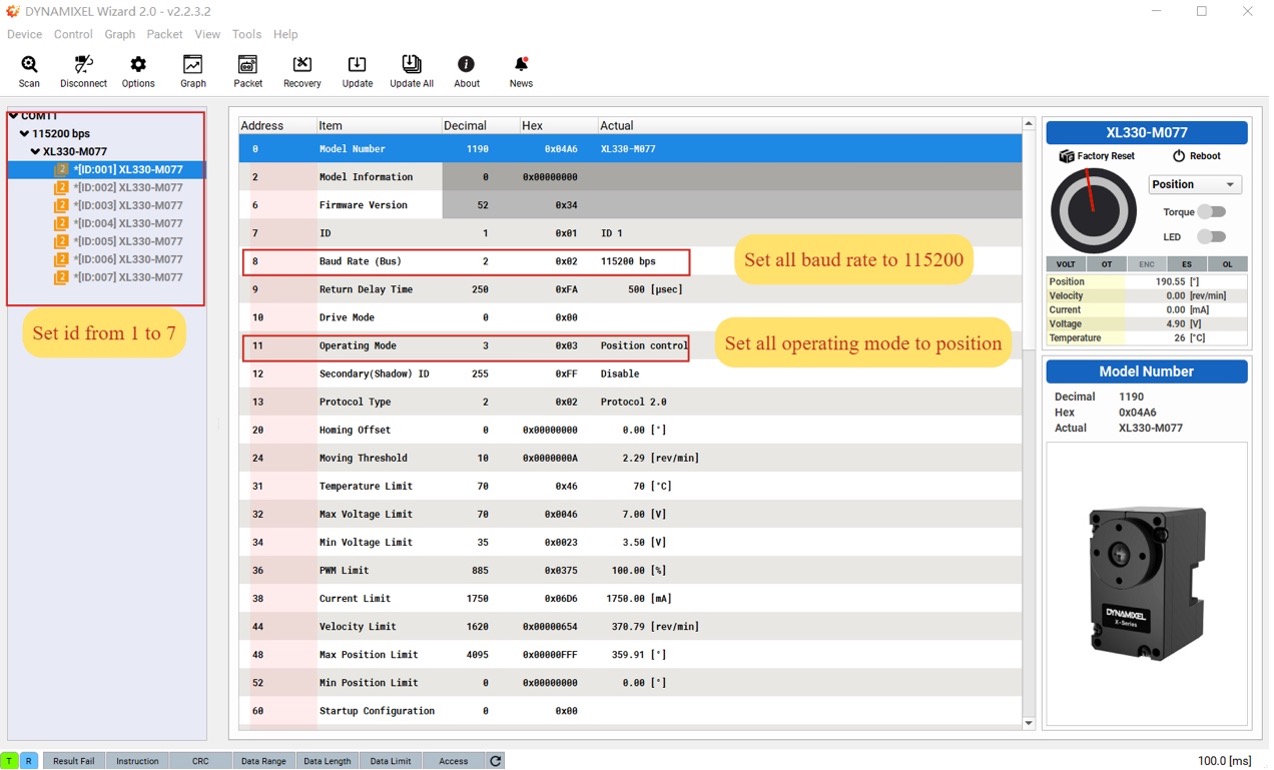Click the XL330-M077 servo product image
The width and height of the screenshot is (1274, 770).
coord(1147,582)
